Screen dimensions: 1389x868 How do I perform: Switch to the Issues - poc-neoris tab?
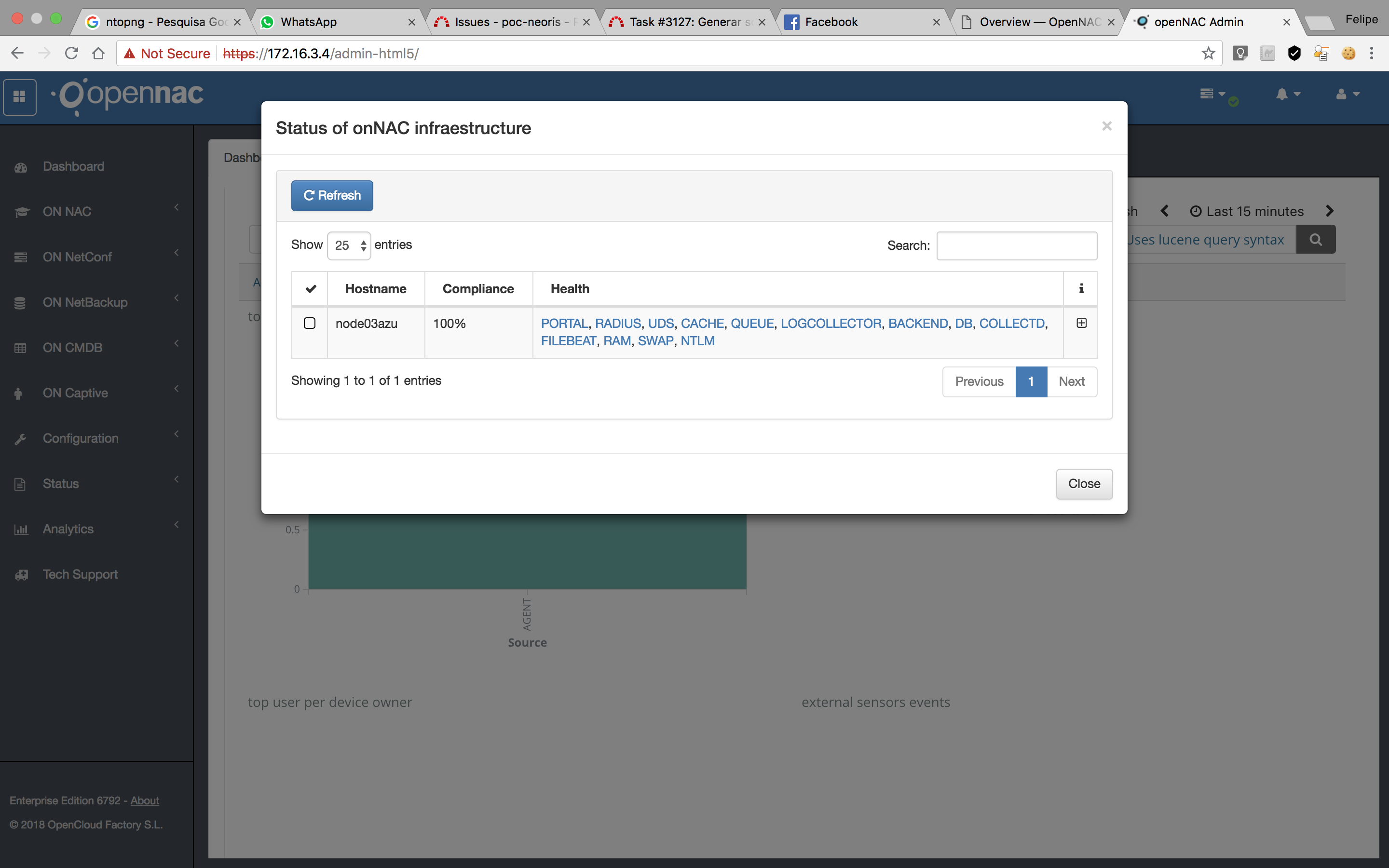(512, 22)
